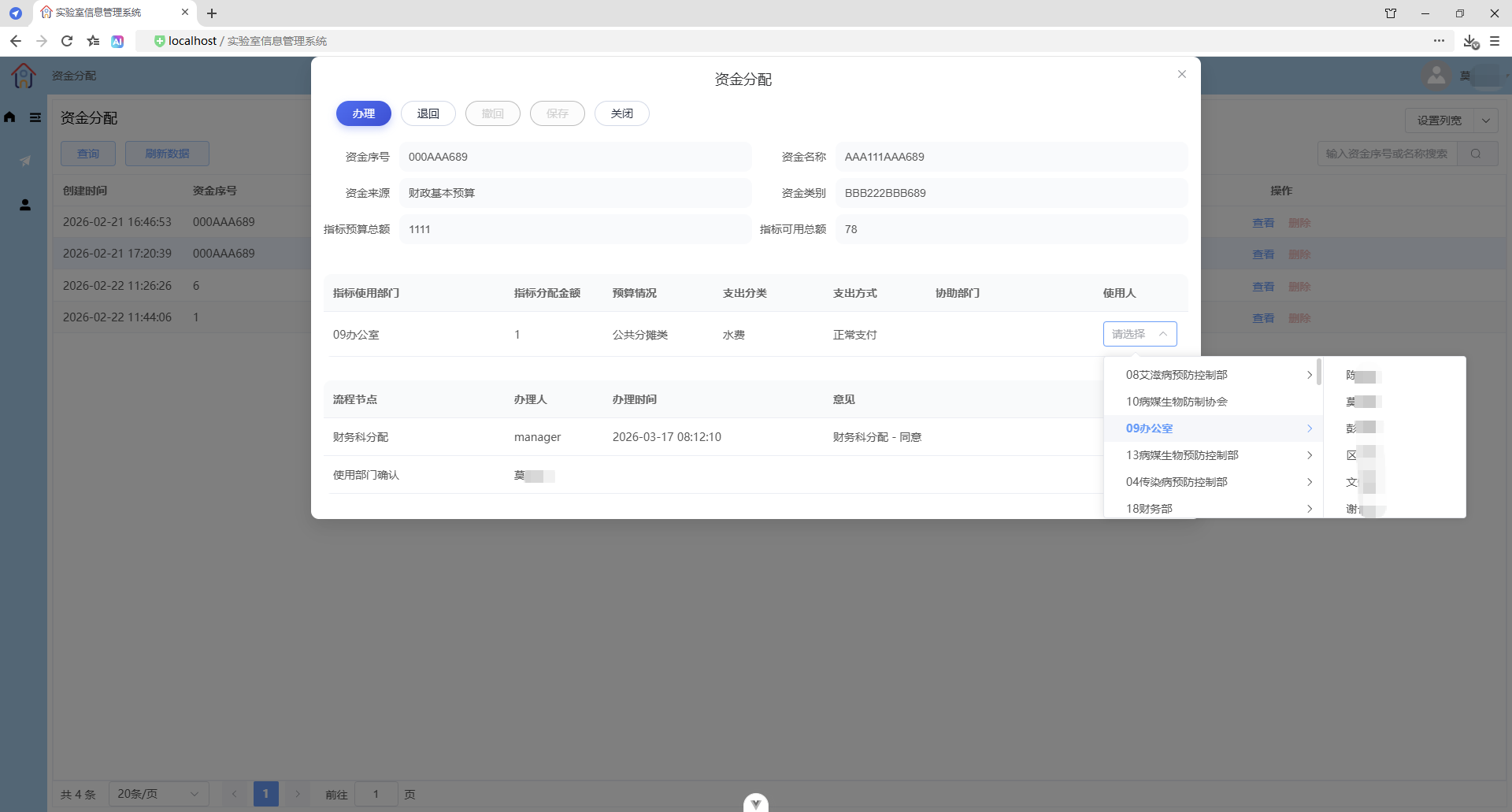1512x812 pixels.
Task: Click the browser profile icon top-left
Action: [x=15, y=13]
